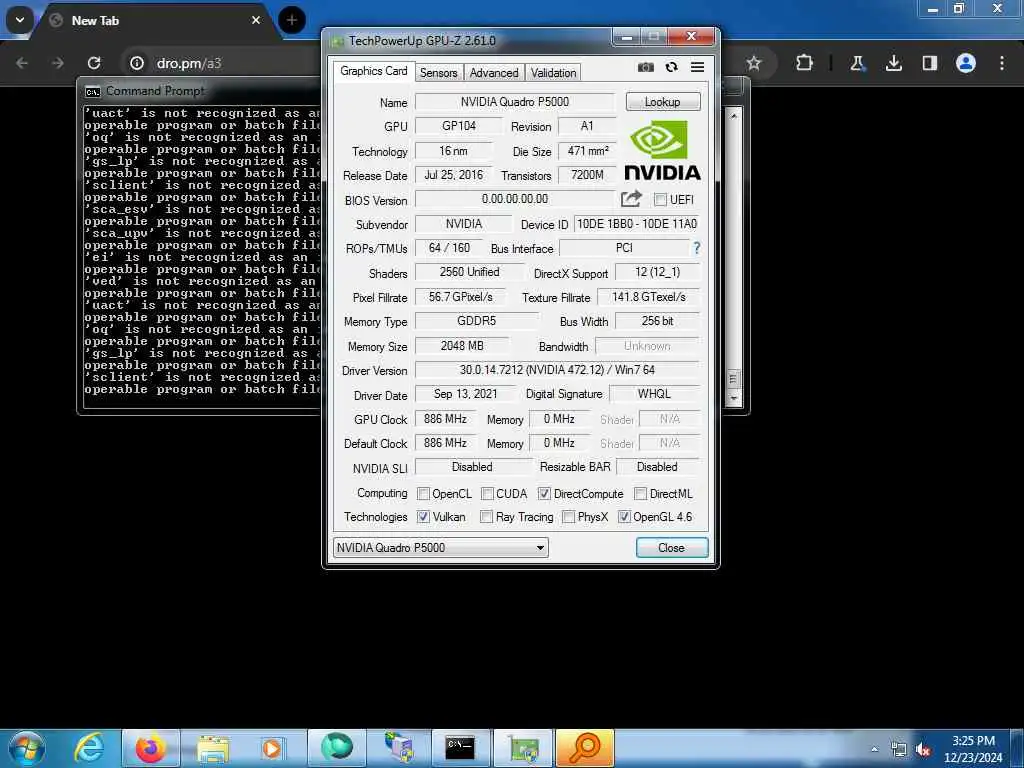The image size is (1024, 768).
Task: Launch Firefox from taskbar
Action: click(x=150, y=748)
